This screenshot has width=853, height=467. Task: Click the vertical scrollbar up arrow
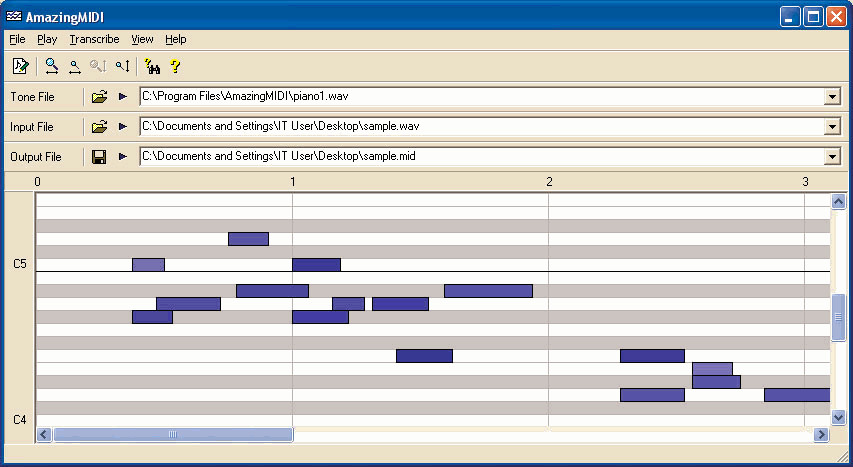coord(838,201)
